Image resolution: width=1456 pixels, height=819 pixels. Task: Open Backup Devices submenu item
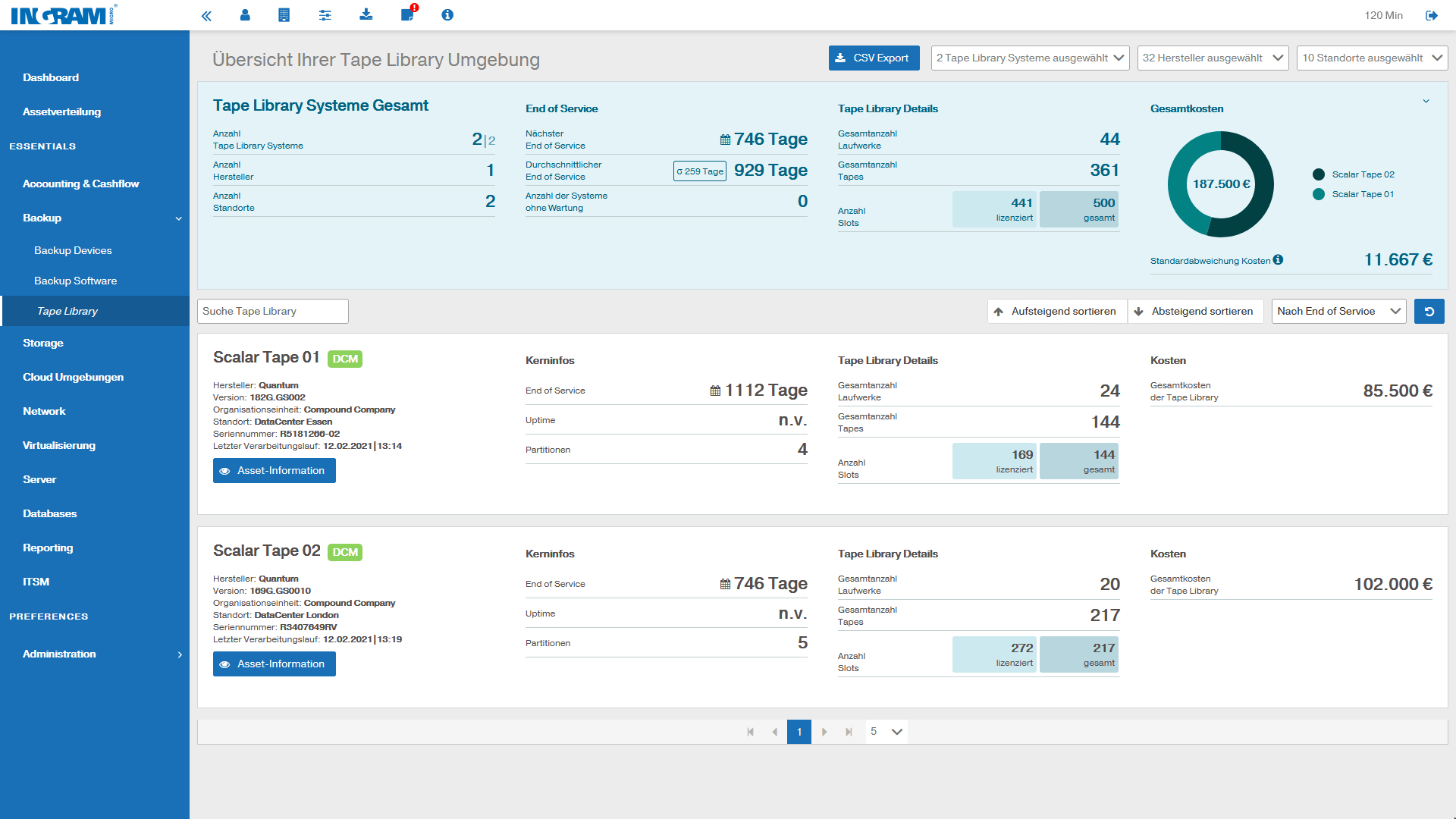[x=73, y=250]
